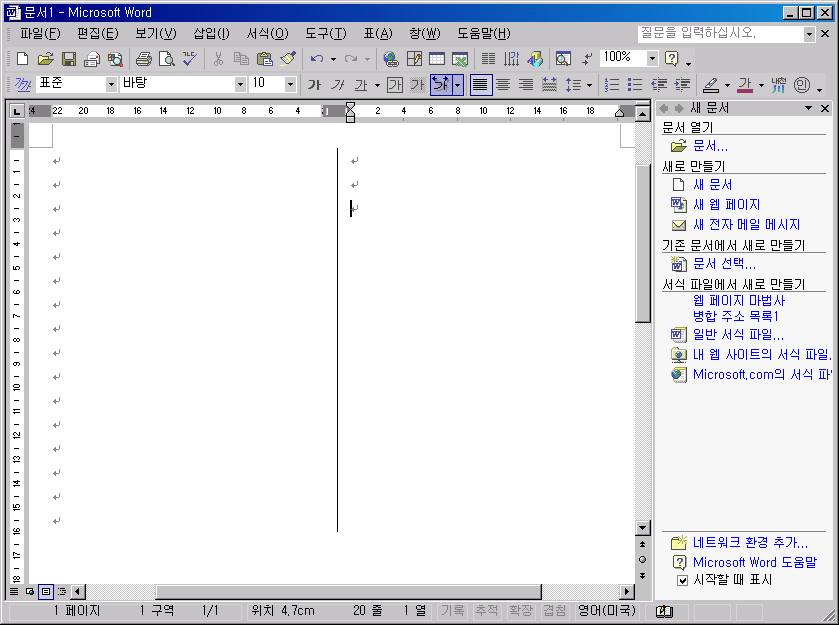Open the 새 문서 task pane menu arrow
The width and height of the screenshot is (839, 625).
pos(808,108)
